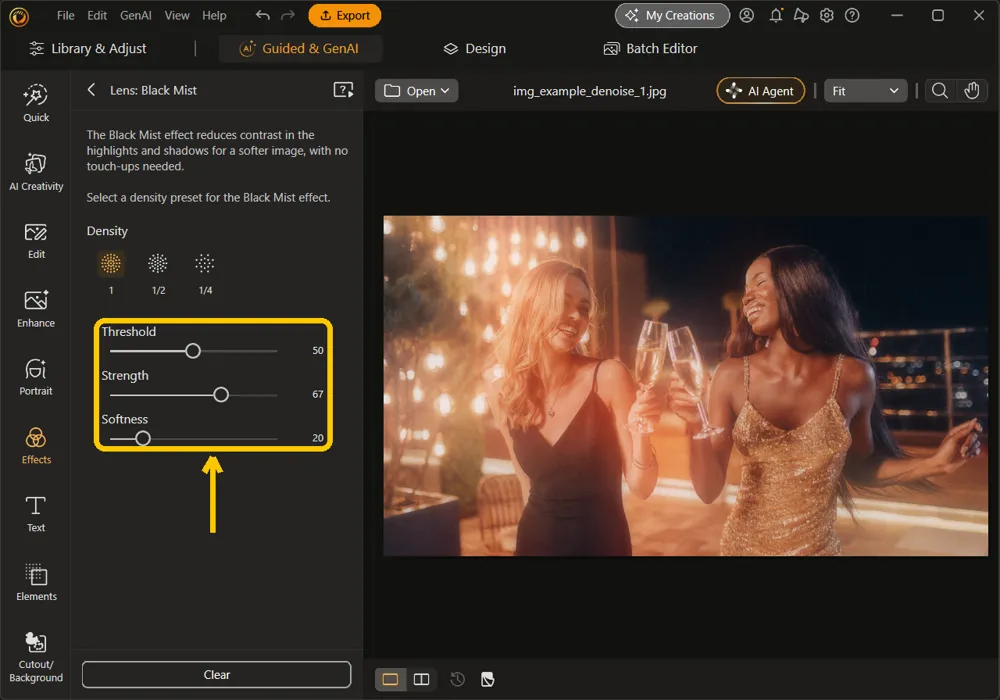Expand the Open file dropdown
The image size is (1000, 700).
pyautogui.click(x=416, y=91)
